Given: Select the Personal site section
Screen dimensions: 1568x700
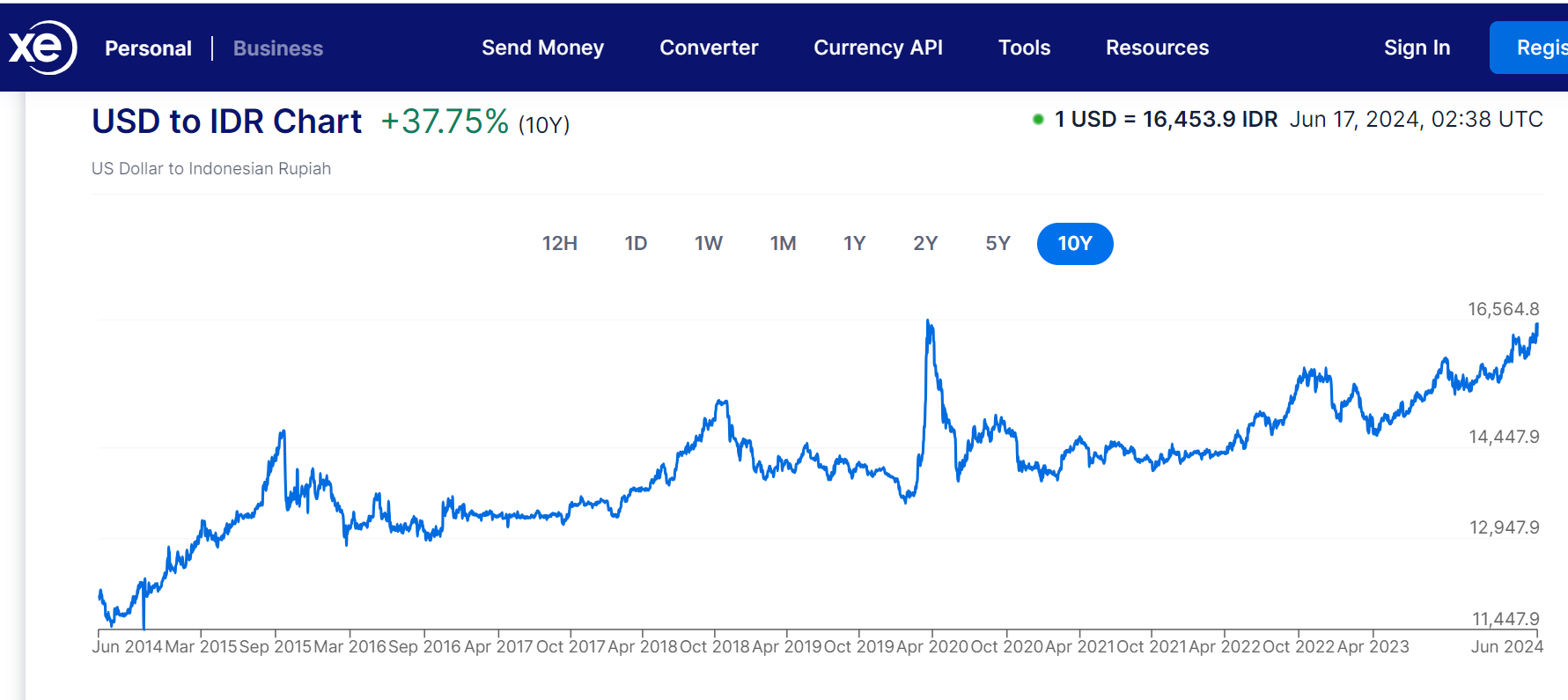Looking at the screenshot, I should click(x=148, y=48).
